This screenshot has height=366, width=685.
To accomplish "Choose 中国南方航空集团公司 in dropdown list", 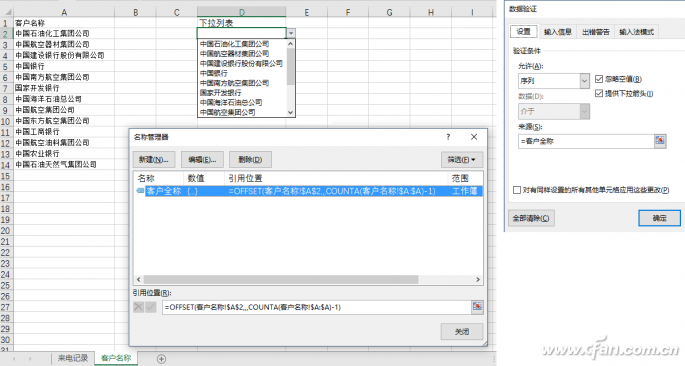I will pos(242,83).
